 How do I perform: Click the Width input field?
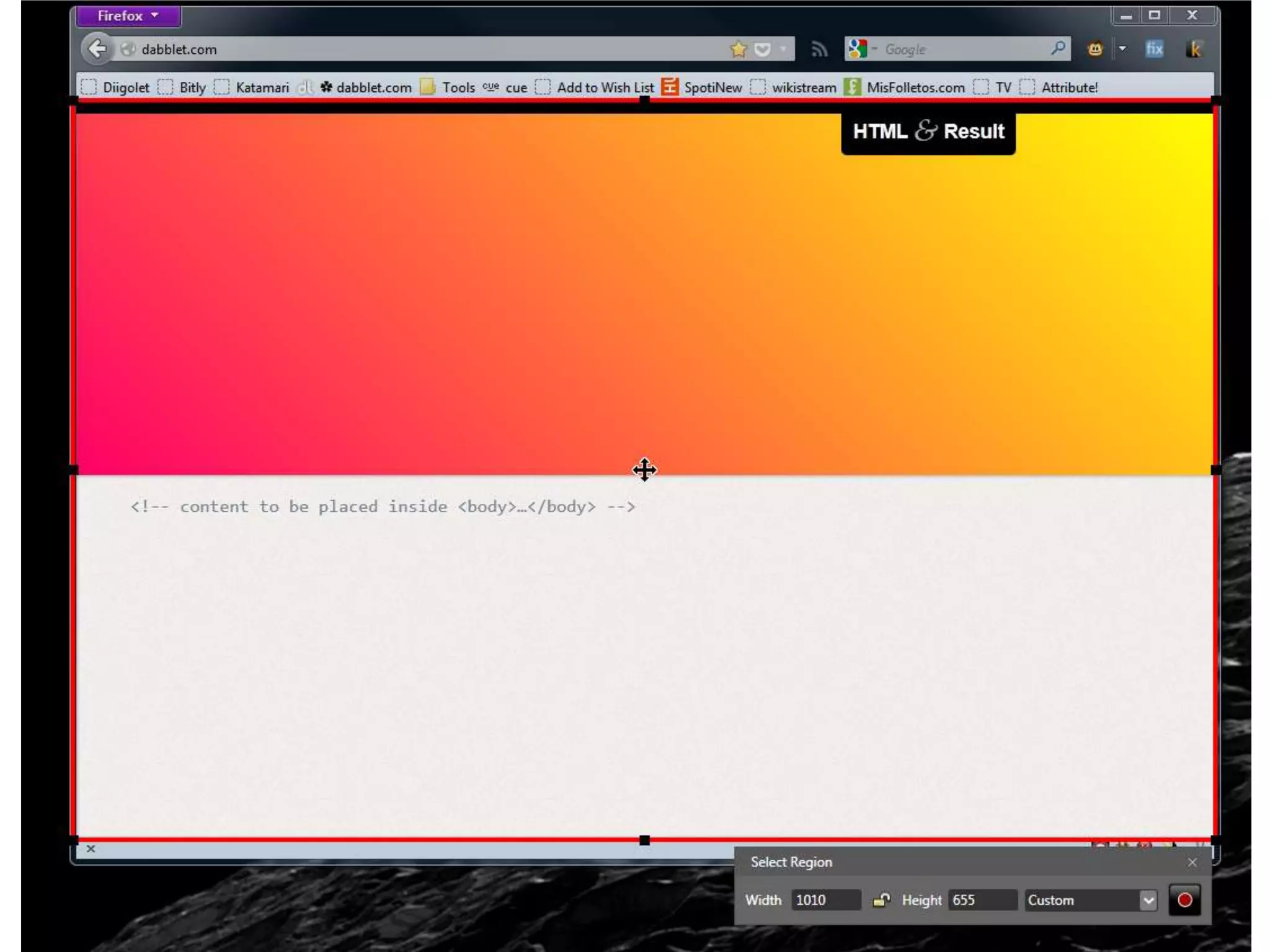pyautogui.click(x=825, y=900)
